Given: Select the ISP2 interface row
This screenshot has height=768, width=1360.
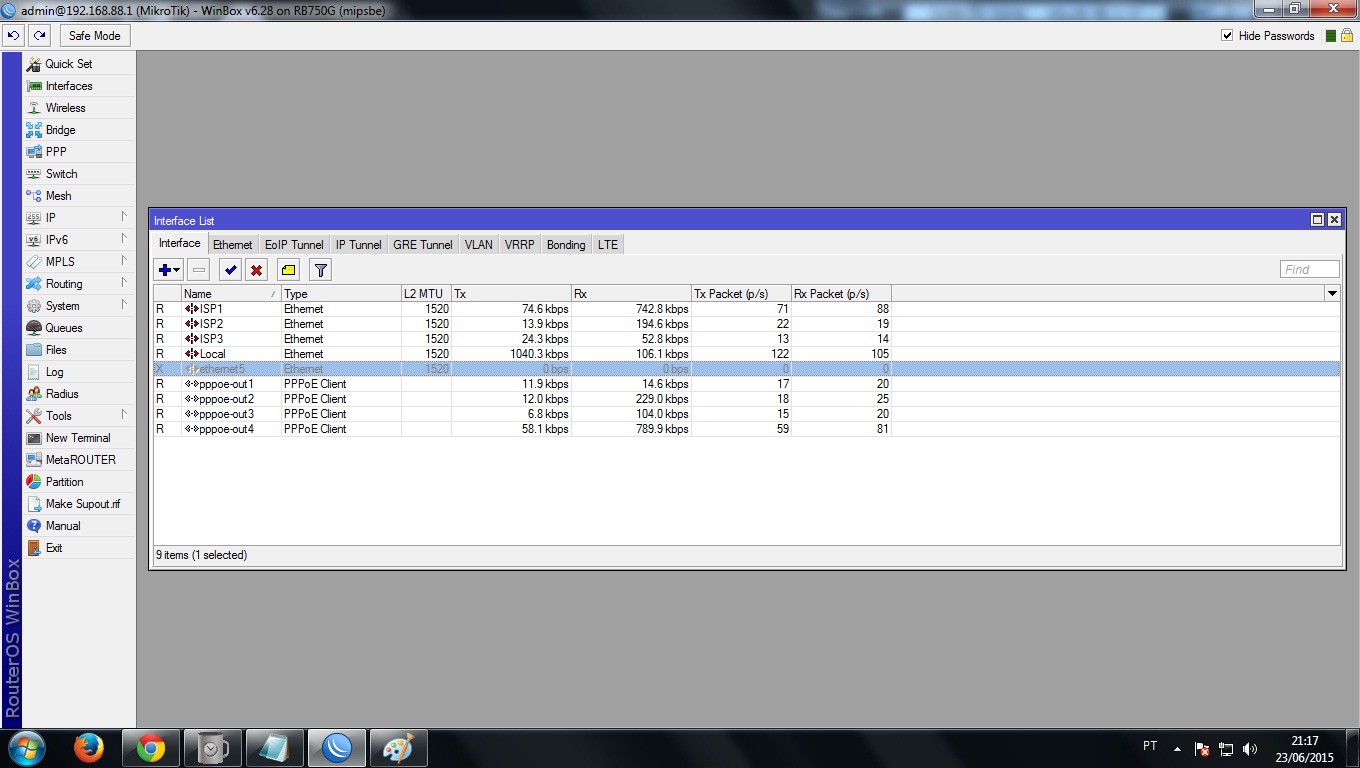Looking at the screenshot, I should point(746,324).
